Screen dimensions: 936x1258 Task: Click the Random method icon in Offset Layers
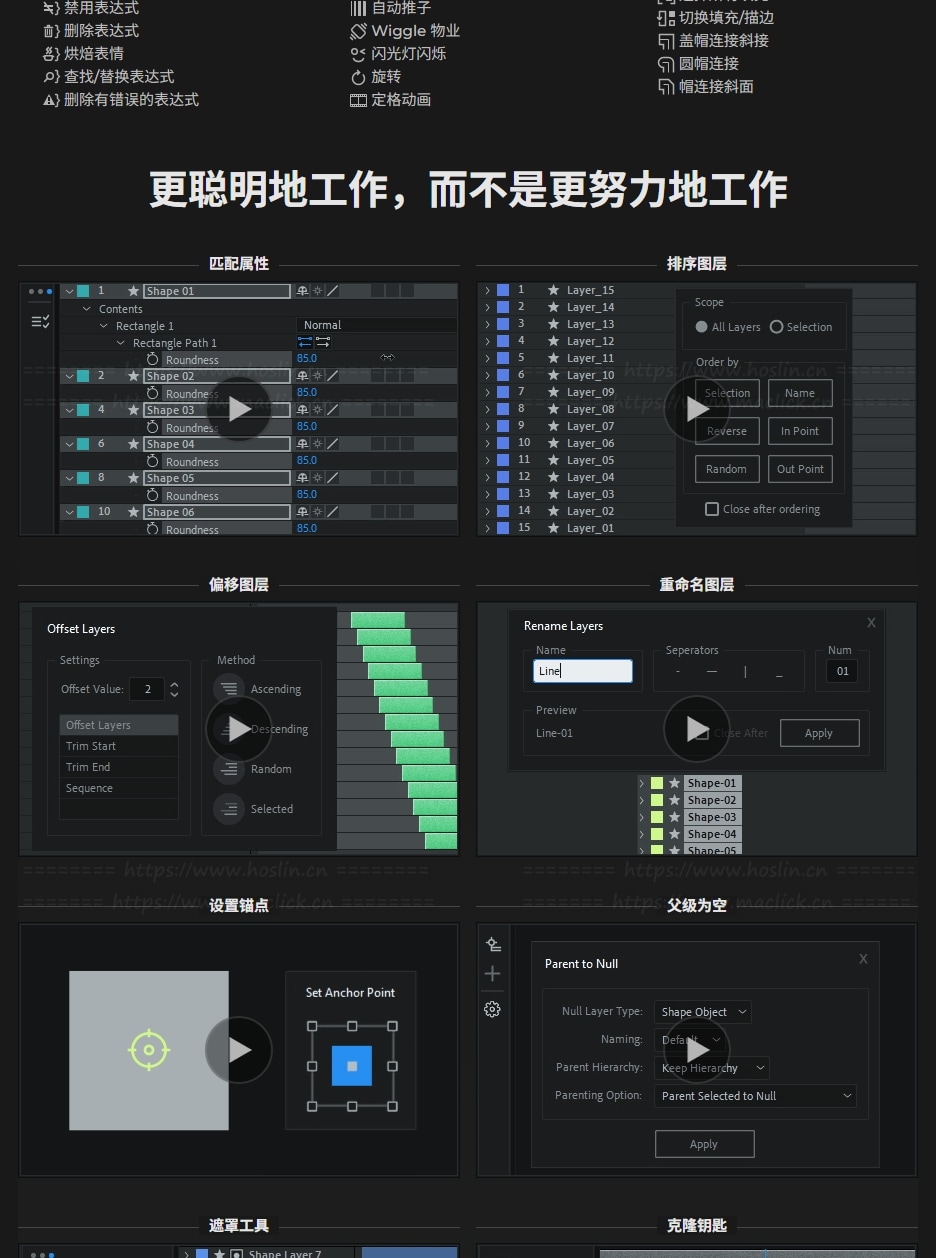(229, 769)
